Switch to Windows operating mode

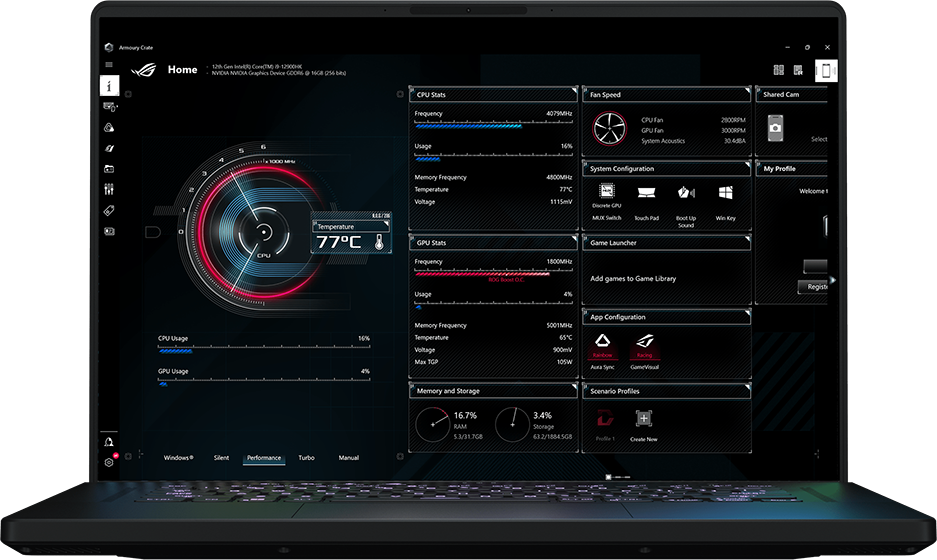click(x=178, y=458)
